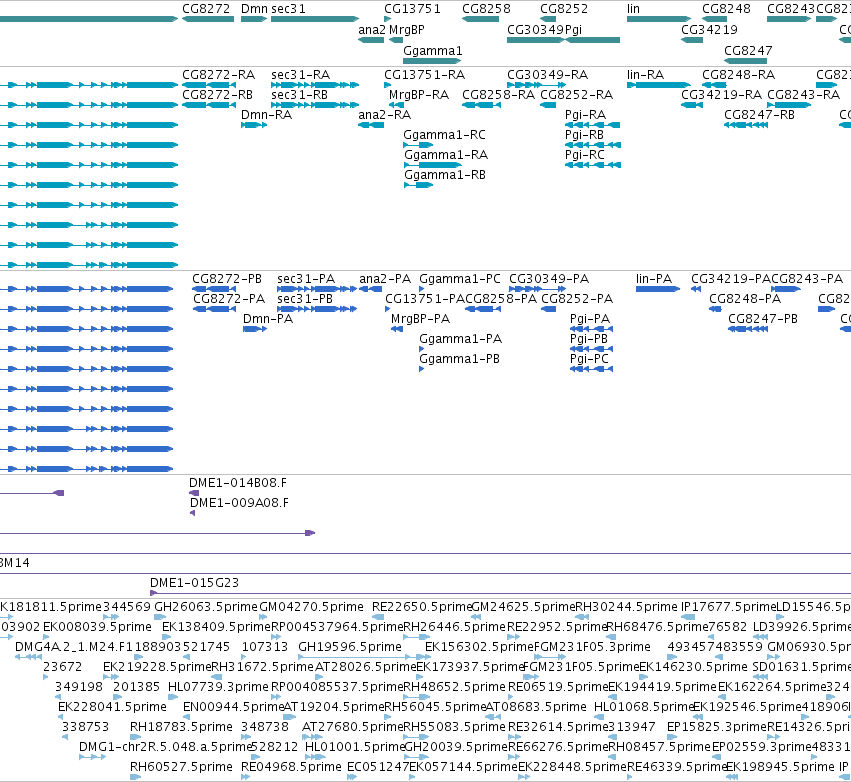The height and width of the screenshot is (782, 851).
Task: Open the GH19596.5prime EST label
Action: [x=350, y=647]
